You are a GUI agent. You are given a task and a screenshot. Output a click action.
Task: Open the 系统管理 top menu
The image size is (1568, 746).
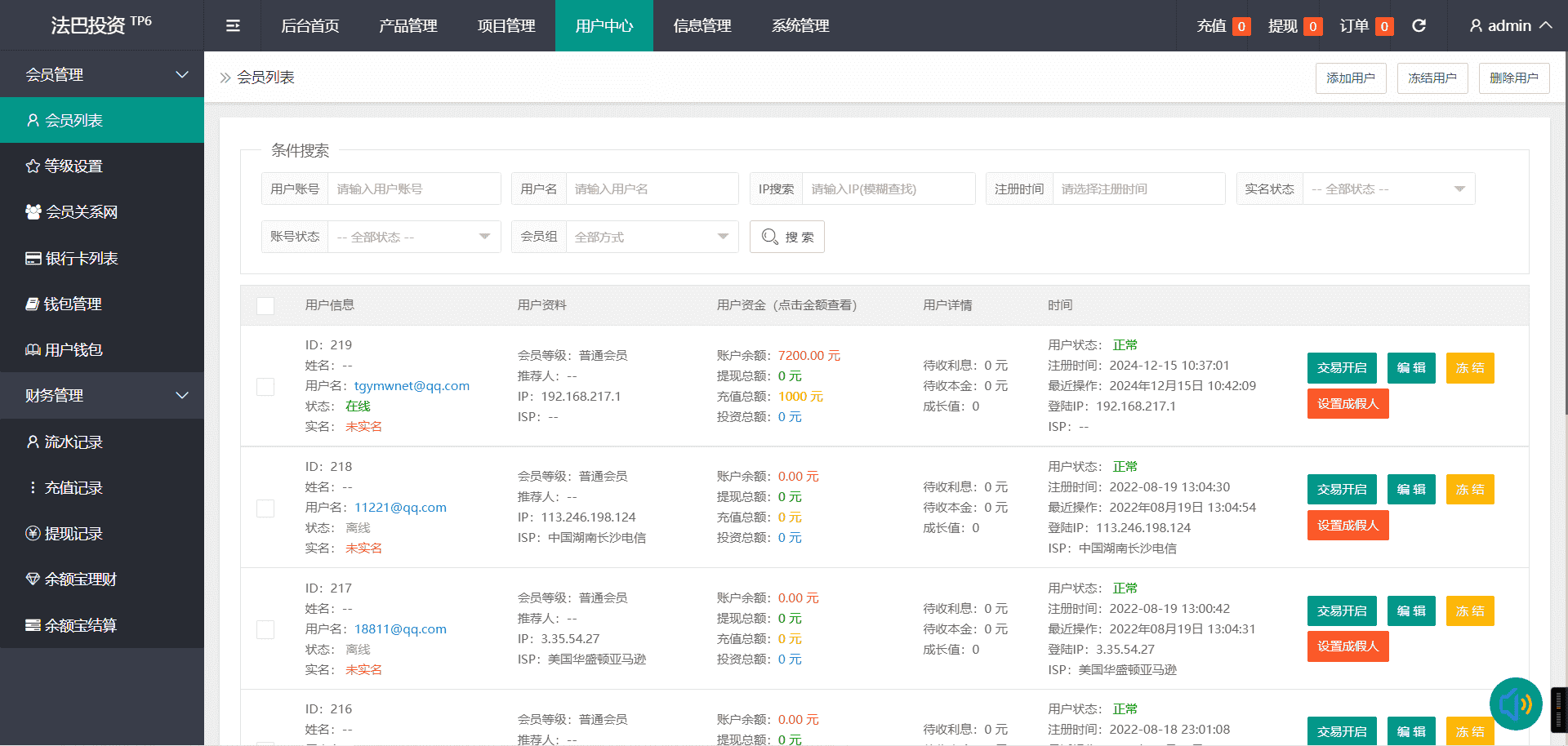800,26
